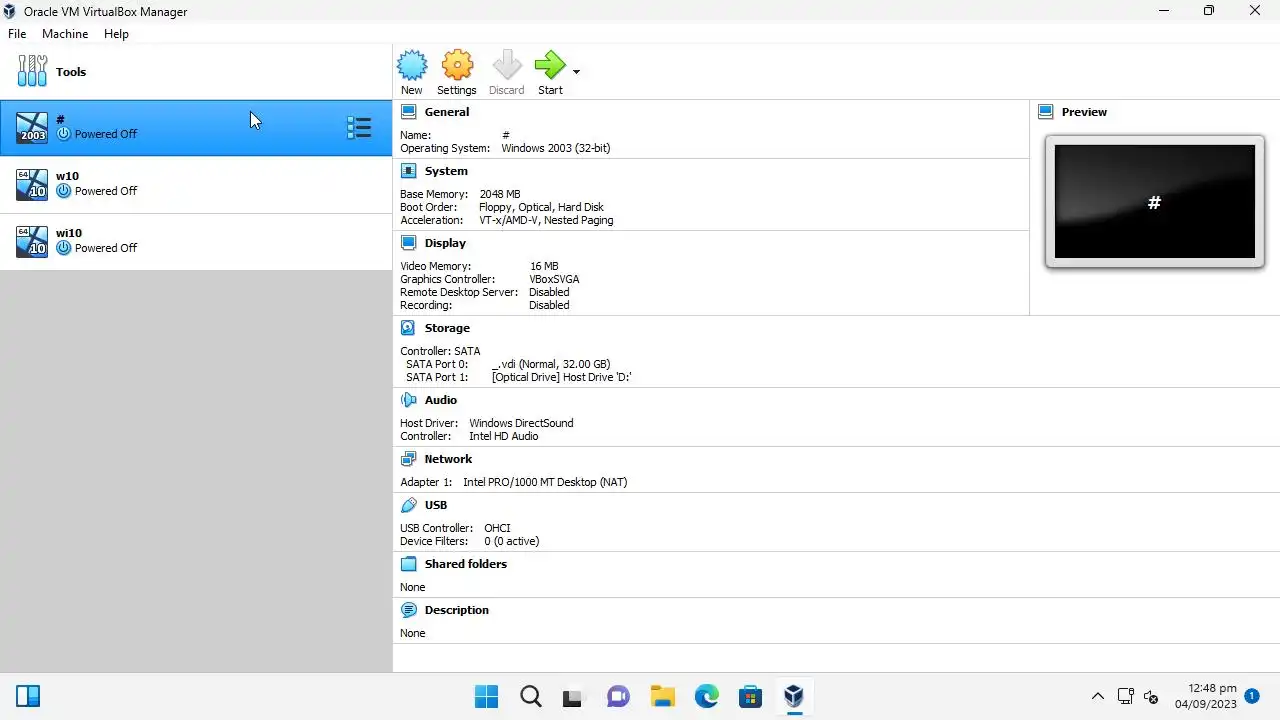Click the VM preview thumbnail
The image size is (1280, 720).
click(1155, 202)
